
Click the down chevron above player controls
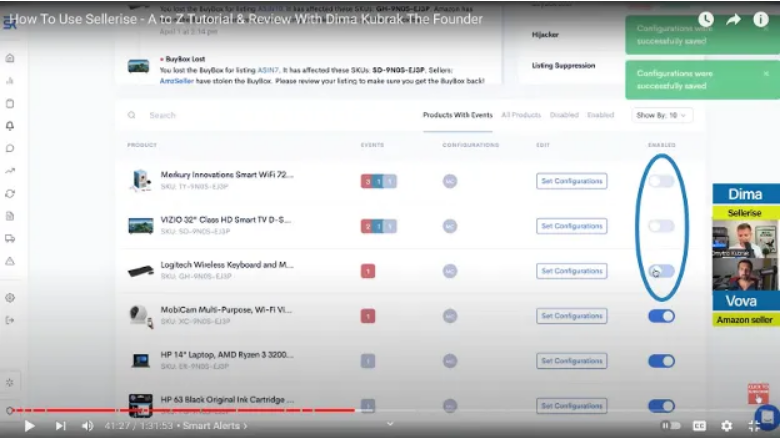(x=390, y=424)
